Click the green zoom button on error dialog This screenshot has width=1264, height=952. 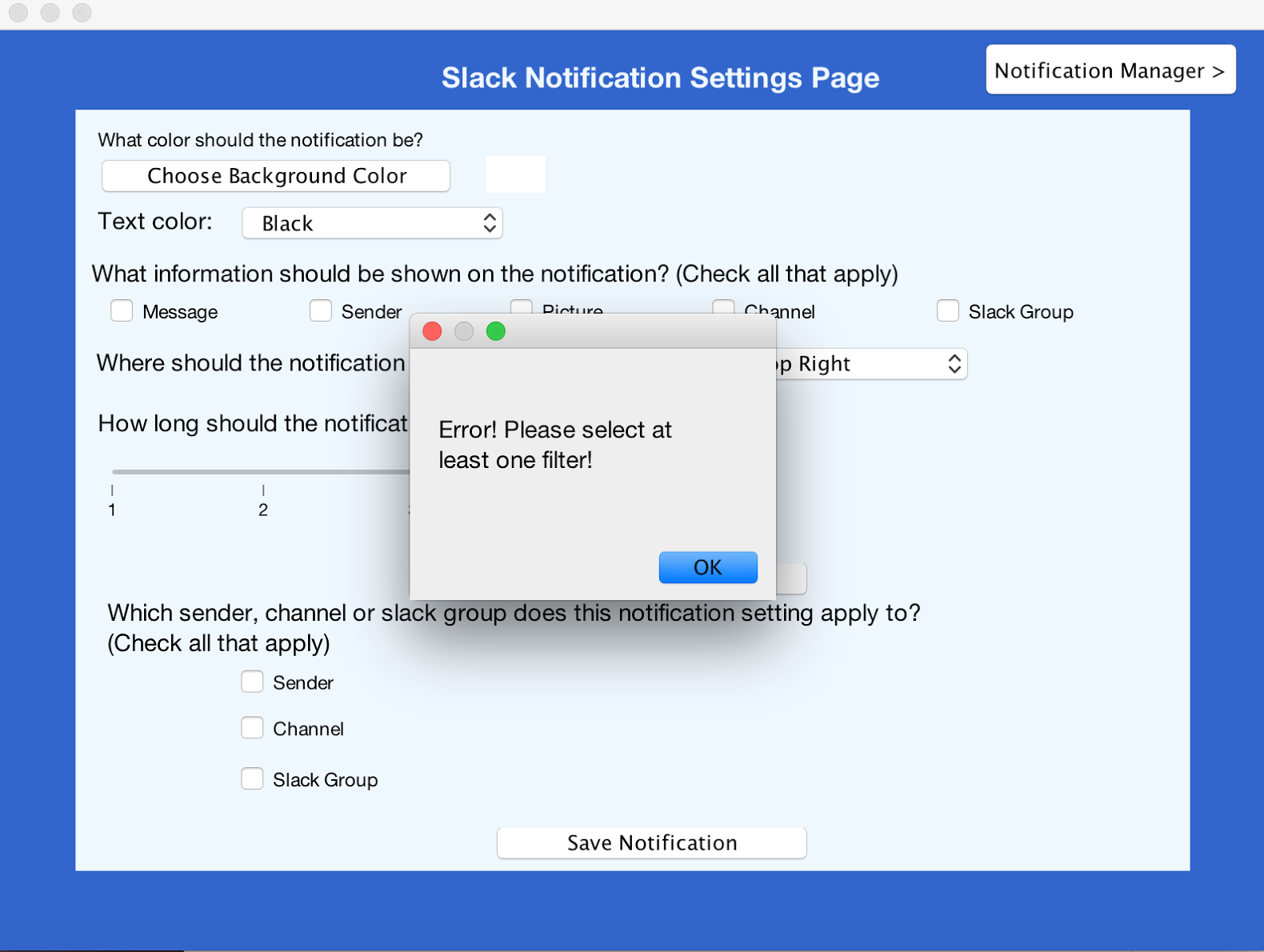tap(495, 331)
